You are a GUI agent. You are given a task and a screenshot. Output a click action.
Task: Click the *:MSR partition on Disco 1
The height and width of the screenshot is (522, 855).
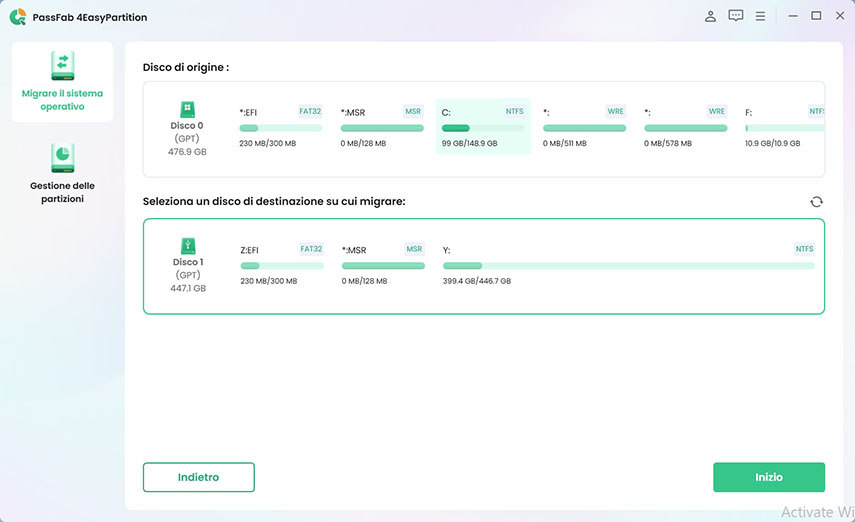[x=382, y=264]
